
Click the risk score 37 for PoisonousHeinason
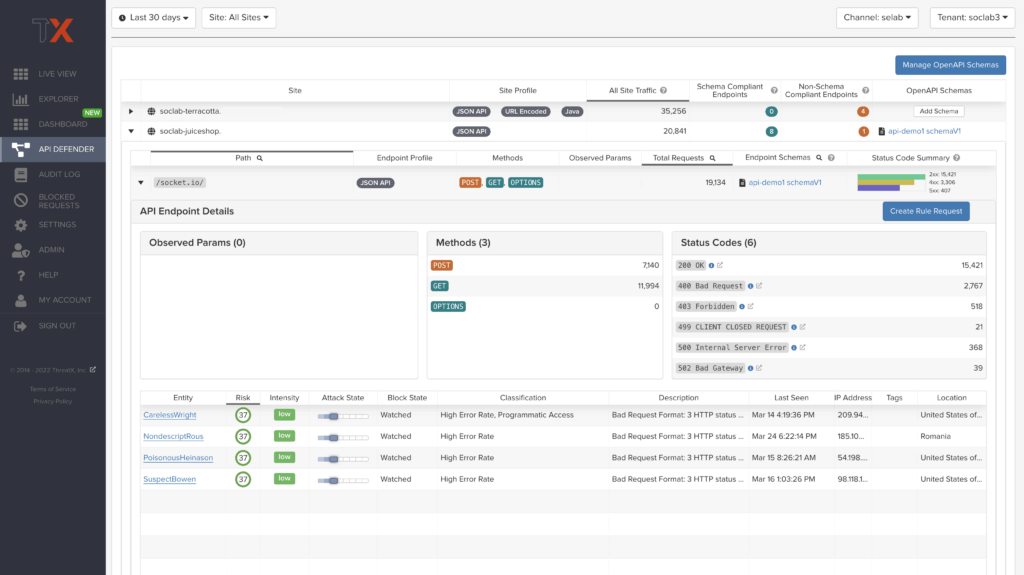coord(243,458)
